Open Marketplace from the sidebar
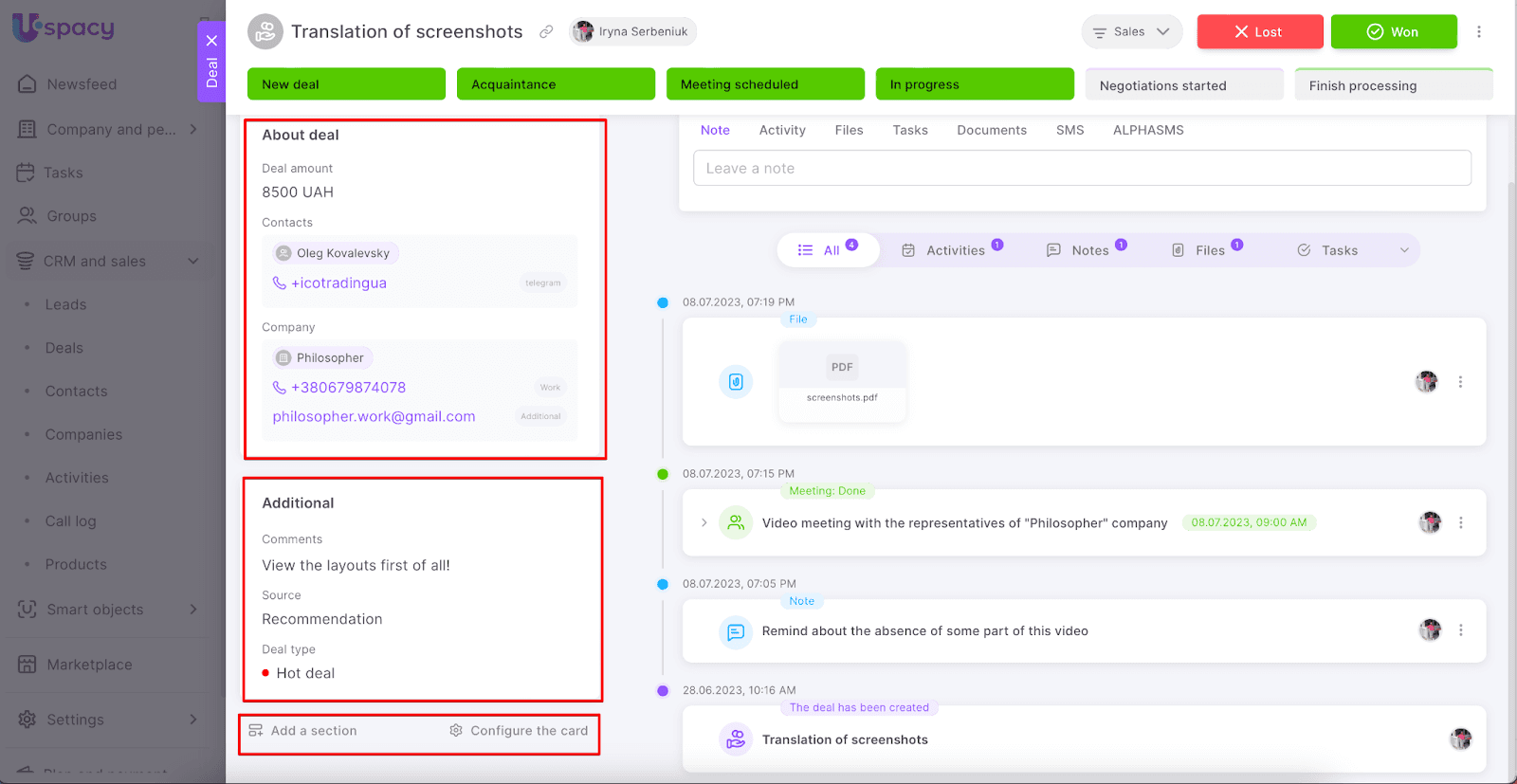The image size is (1517, 784). point(89,665)
